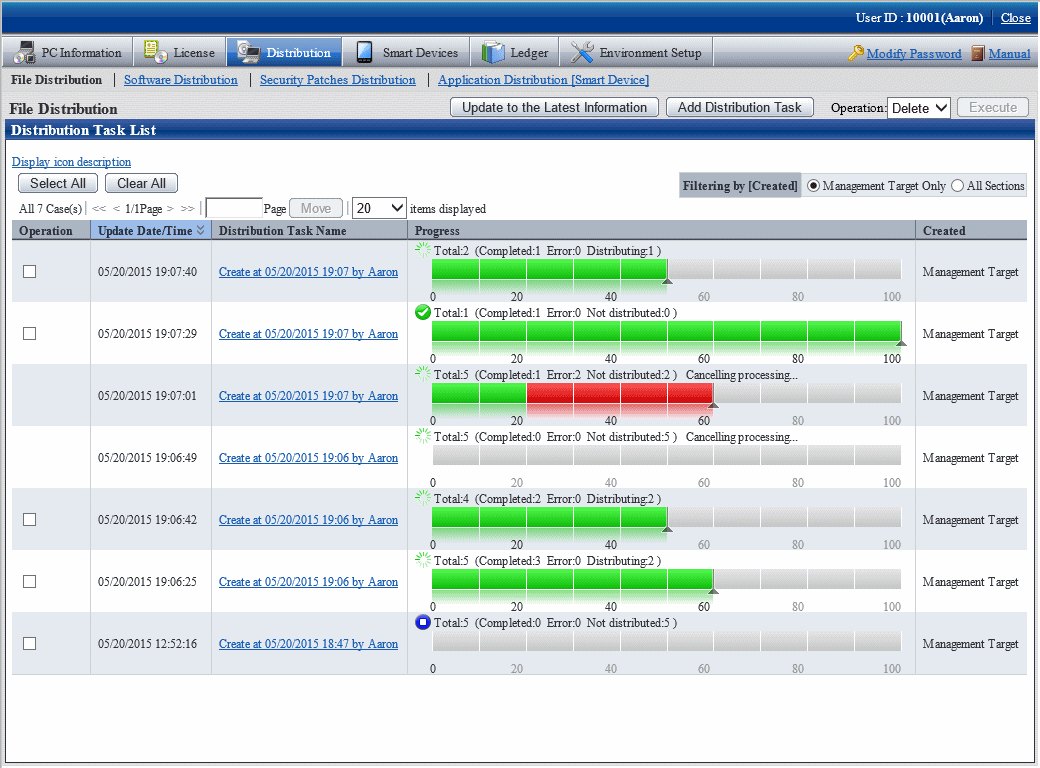Click the Smart Devices phone icon
Screen dimensions: 1040x768
pyautogui.click(x=365, y=53)
